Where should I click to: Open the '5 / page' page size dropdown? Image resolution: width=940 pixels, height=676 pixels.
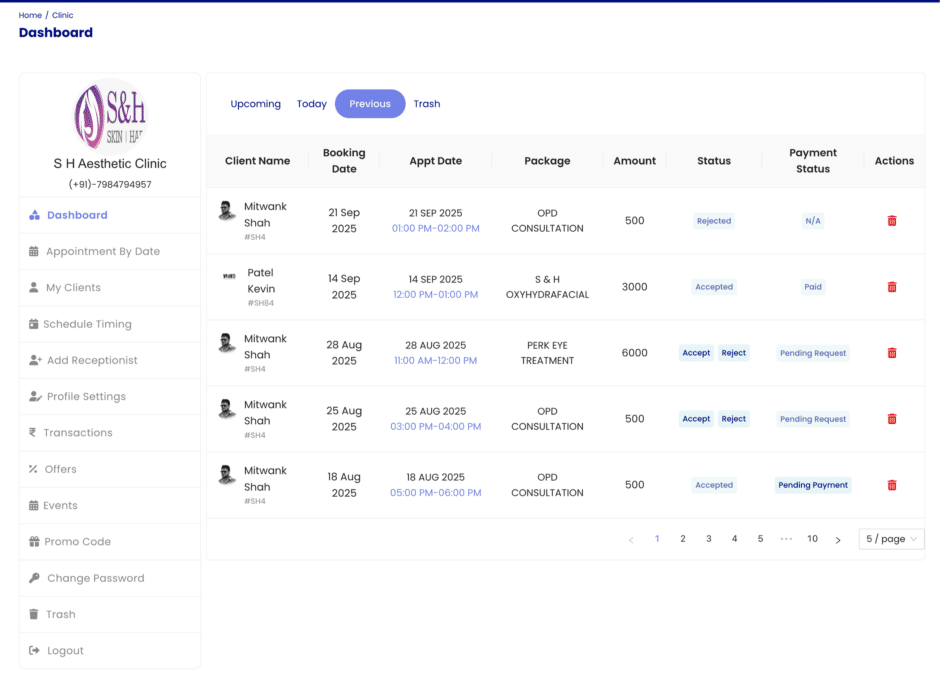tap(890, 538)
